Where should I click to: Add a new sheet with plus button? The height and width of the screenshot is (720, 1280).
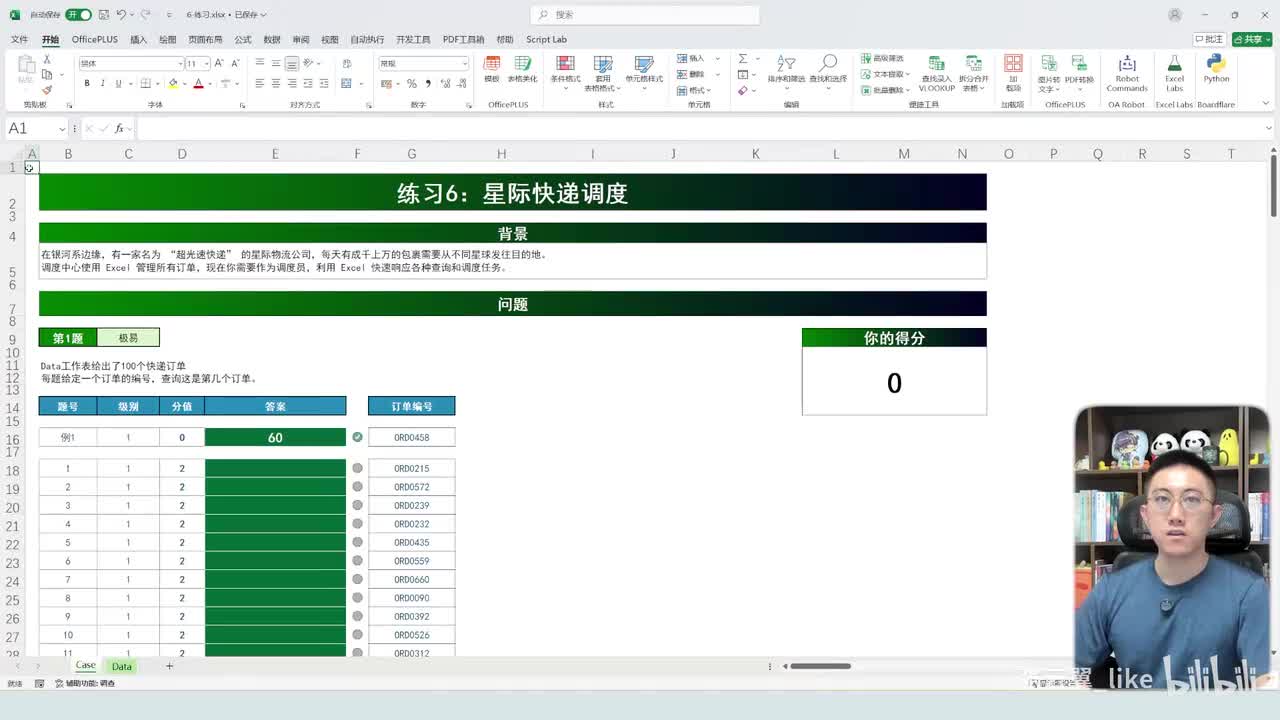[169, 666]
